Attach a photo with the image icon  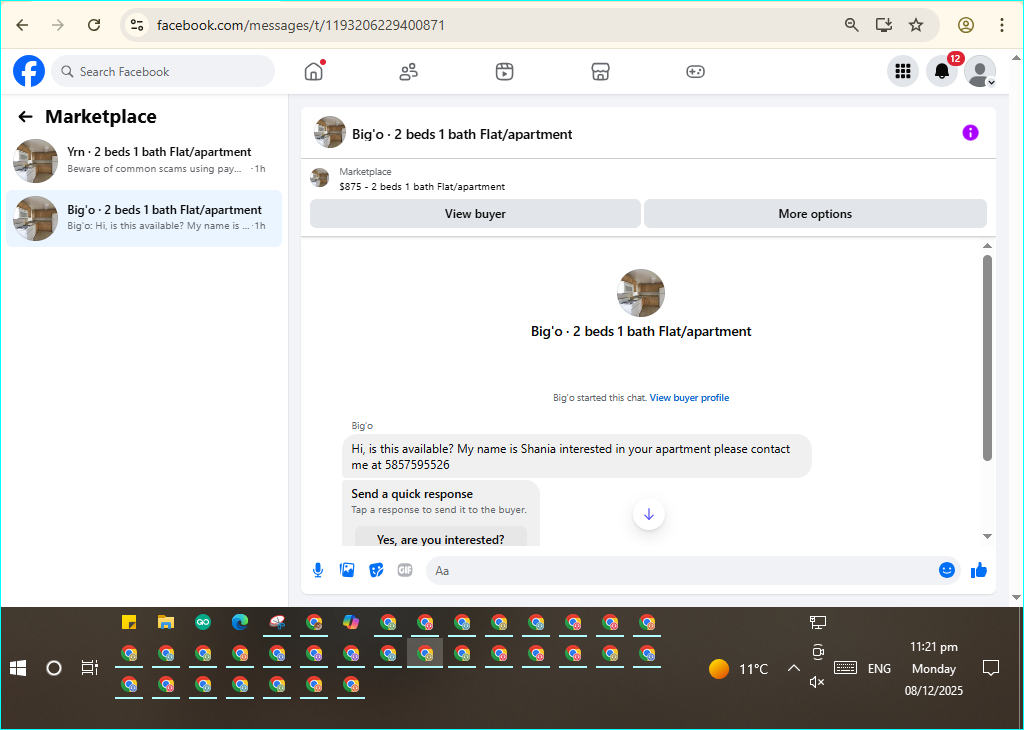(347, 570)
